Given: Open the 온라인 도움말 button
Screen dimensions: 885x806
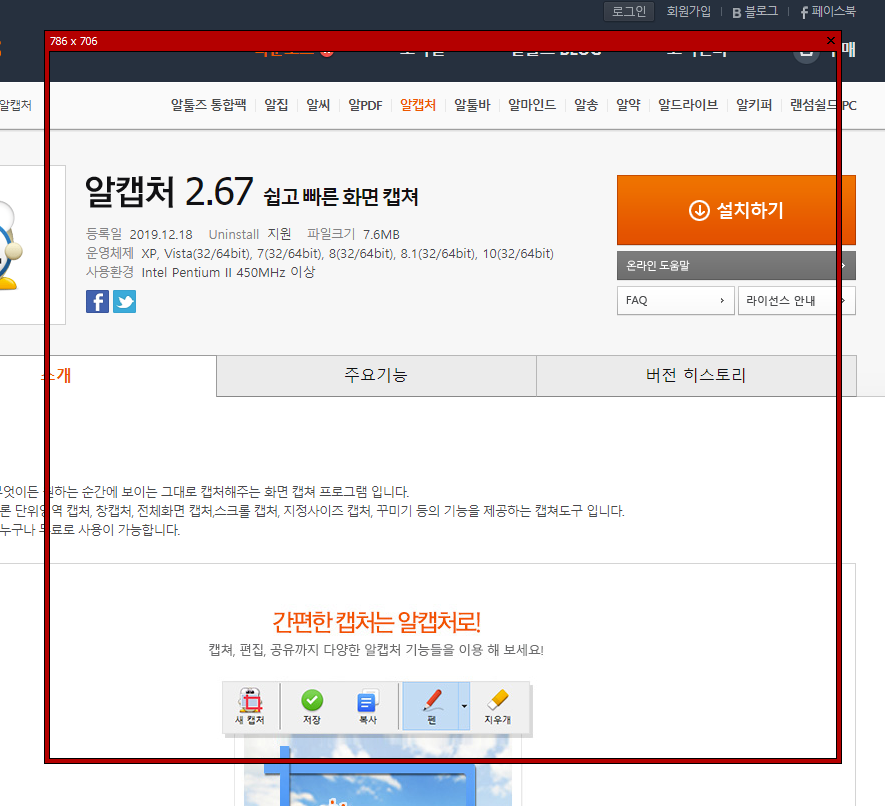Looking at the screenshot, I should 736,265.
